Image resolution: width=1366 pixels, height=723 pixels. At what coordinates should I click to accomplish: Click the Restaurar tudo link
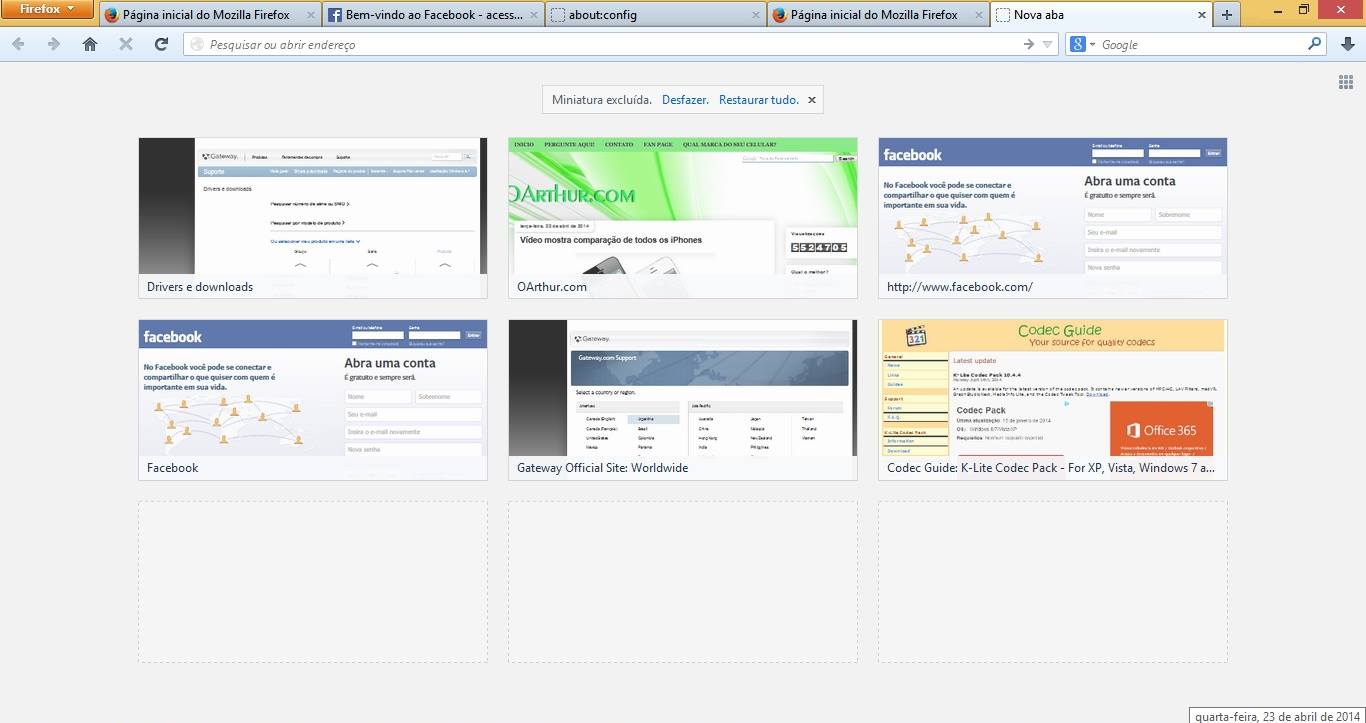tap(759, 100)
